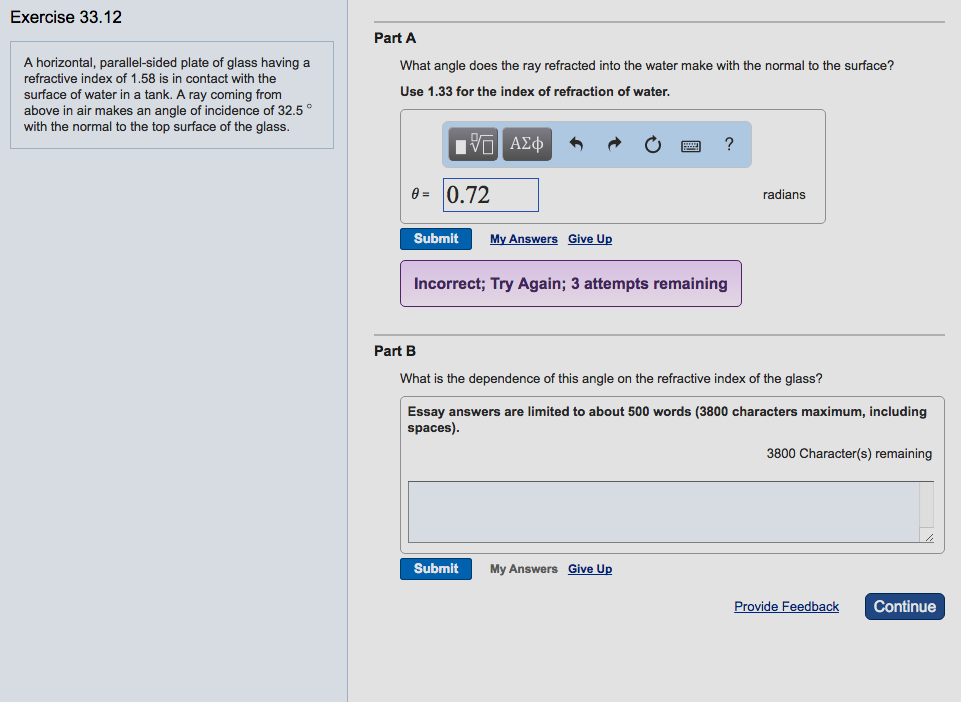Open the math templates button in the equation toolbar
The image size is (961, 702).
(473, 144)
